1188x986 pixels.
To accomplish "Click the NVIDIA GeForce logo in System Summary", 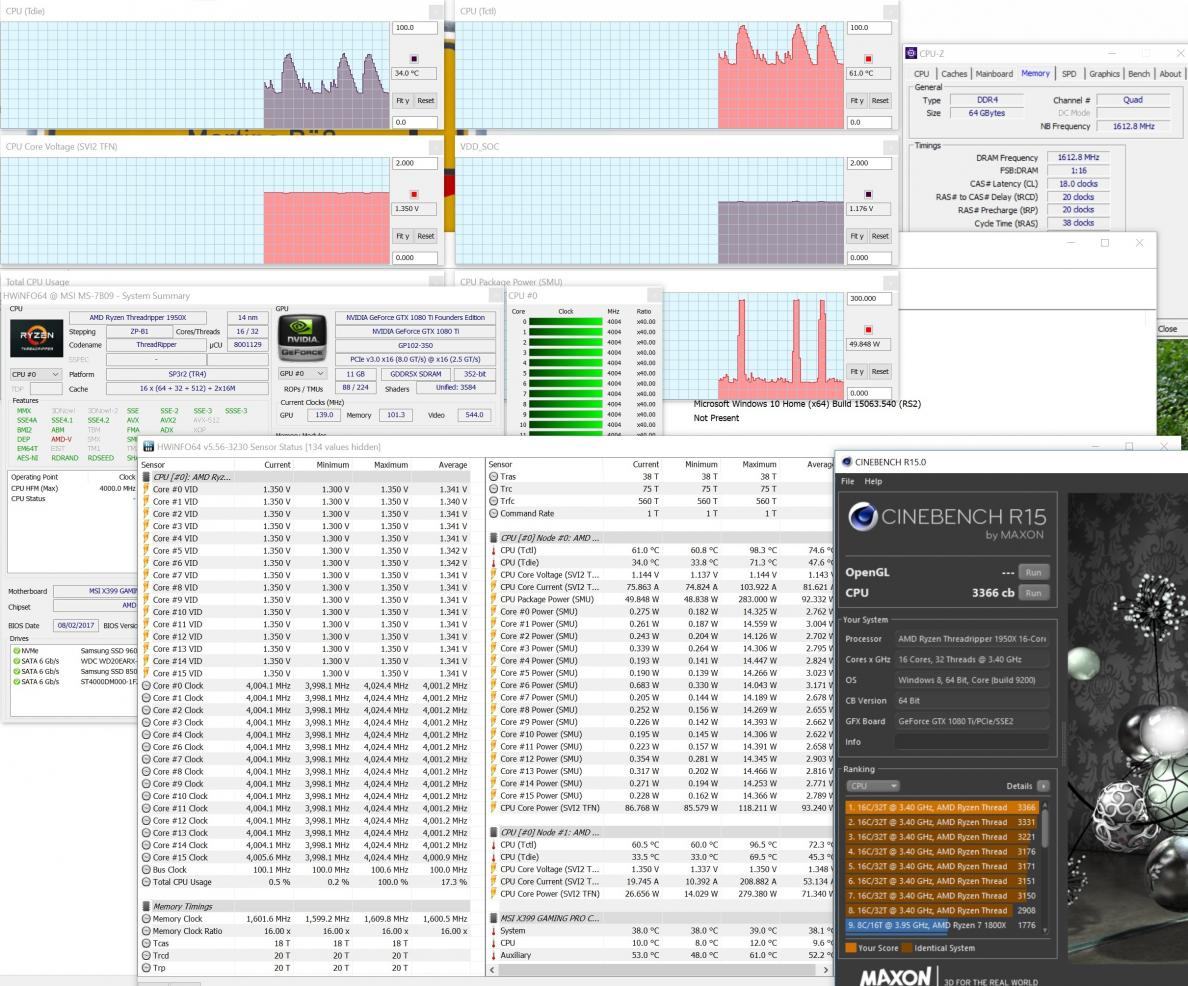I will point(302,337).
